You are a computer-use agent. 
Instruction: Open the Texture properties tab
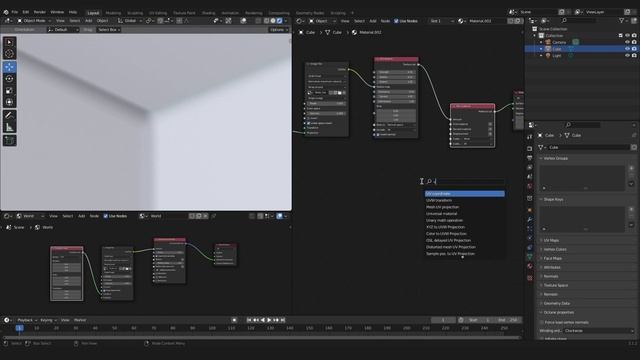[530, 278]
